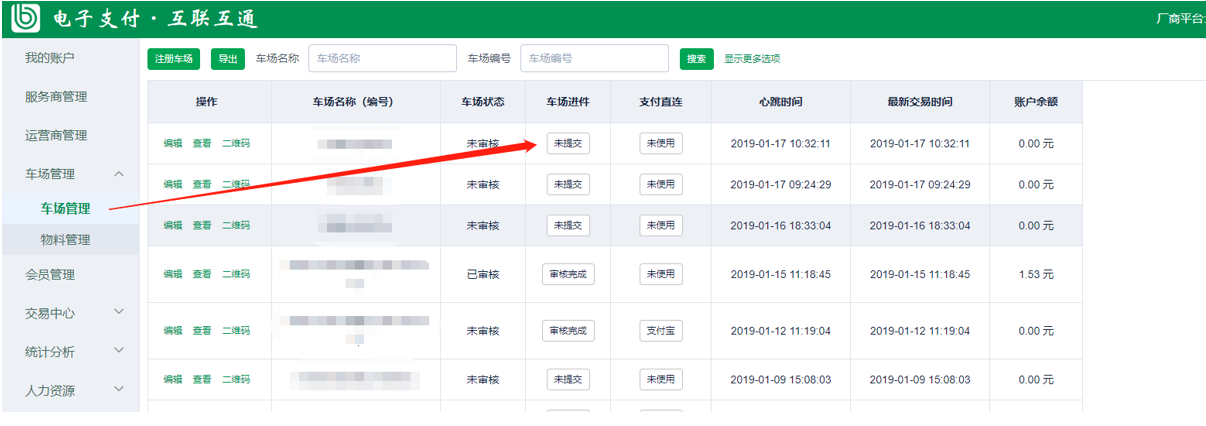Click the 注册车场 button
Image resolution: width=1206 pixels, height=426 pixels.
click(x=174, y=59)
